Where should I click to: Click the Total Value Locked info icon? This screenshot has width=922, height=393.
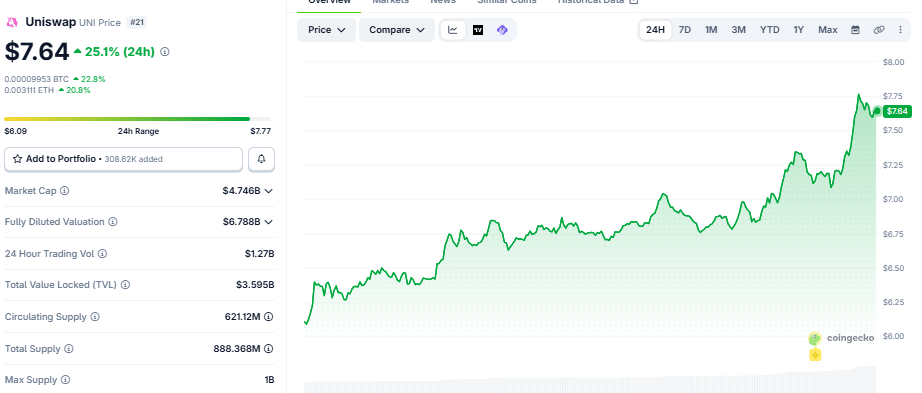click(125, 285)
